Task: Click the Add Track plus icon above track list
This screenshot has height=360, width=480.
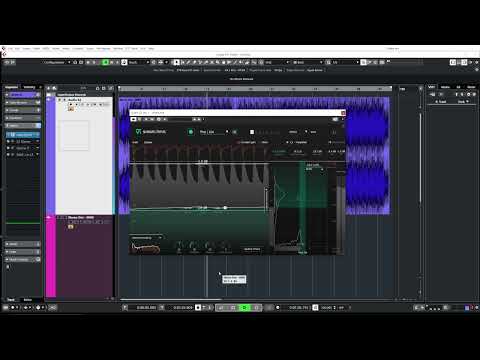Action: [49, 88]
